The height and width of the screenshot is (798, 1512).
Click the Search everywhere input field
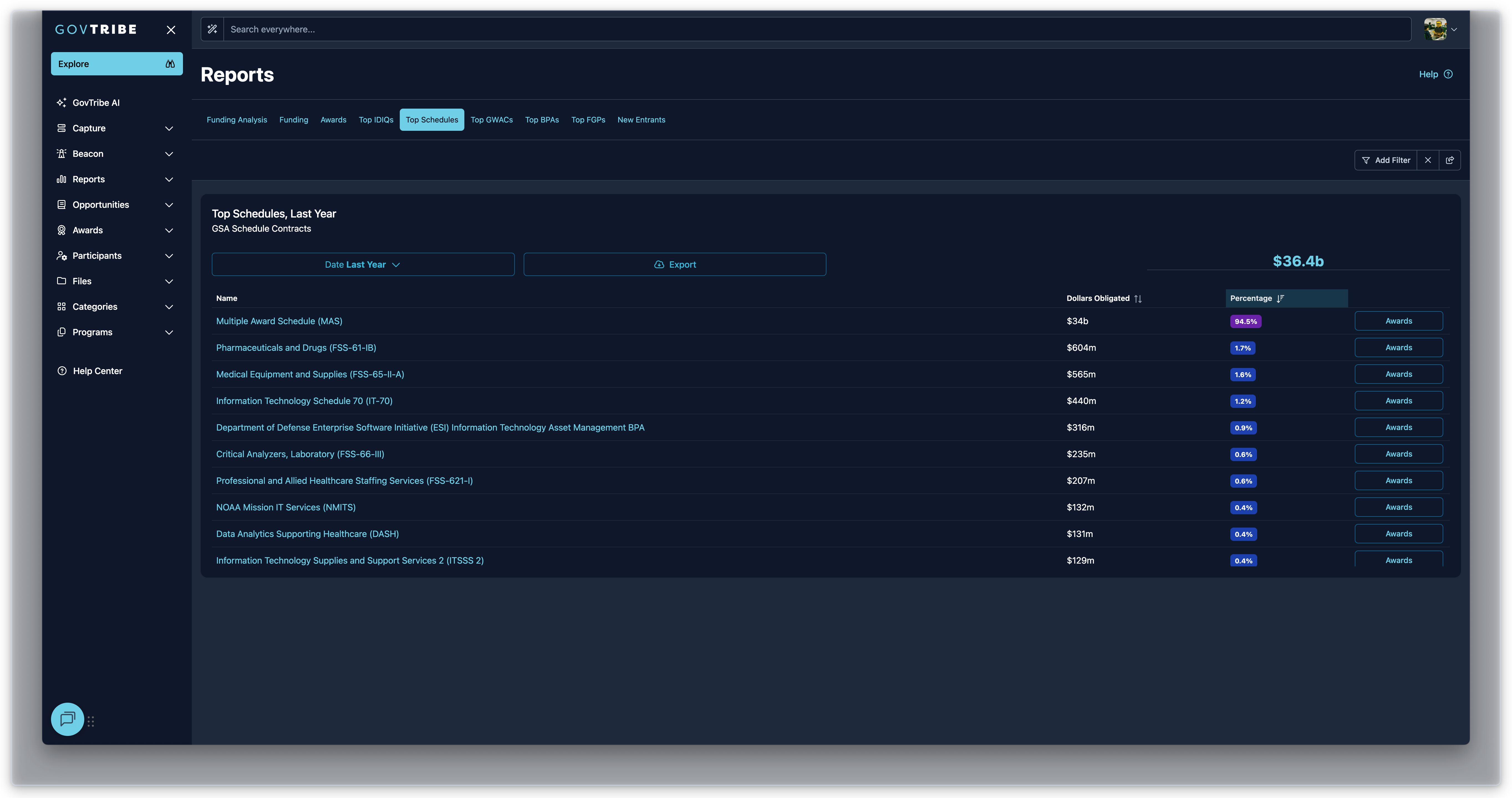(818, 29)
